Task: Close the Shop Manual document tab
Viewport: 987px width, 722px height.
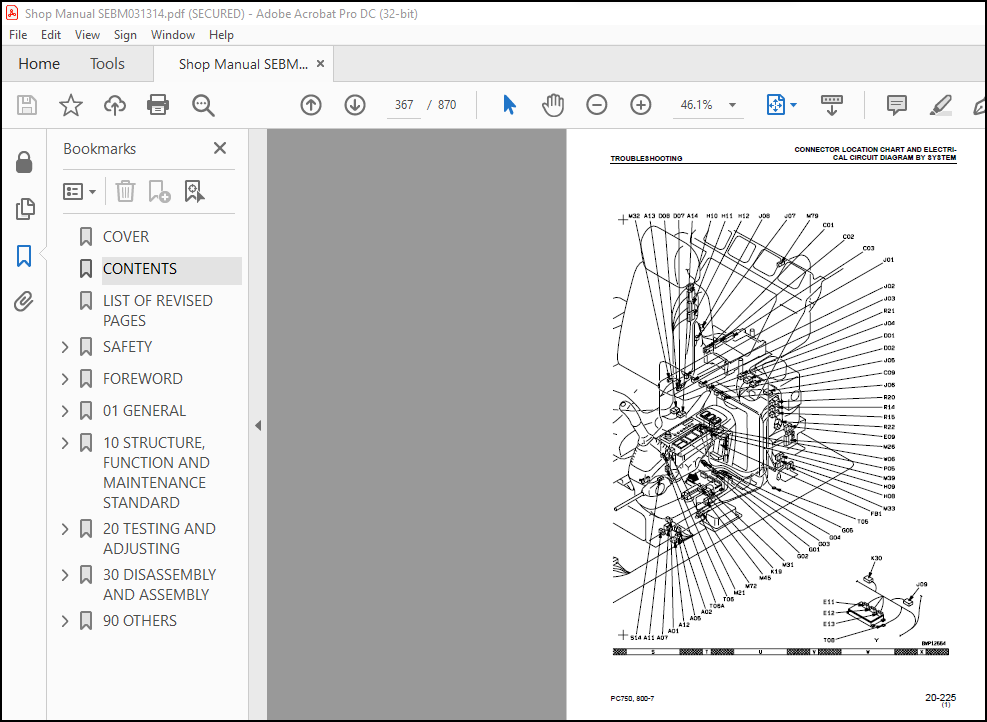Action: tap(320, 64)
